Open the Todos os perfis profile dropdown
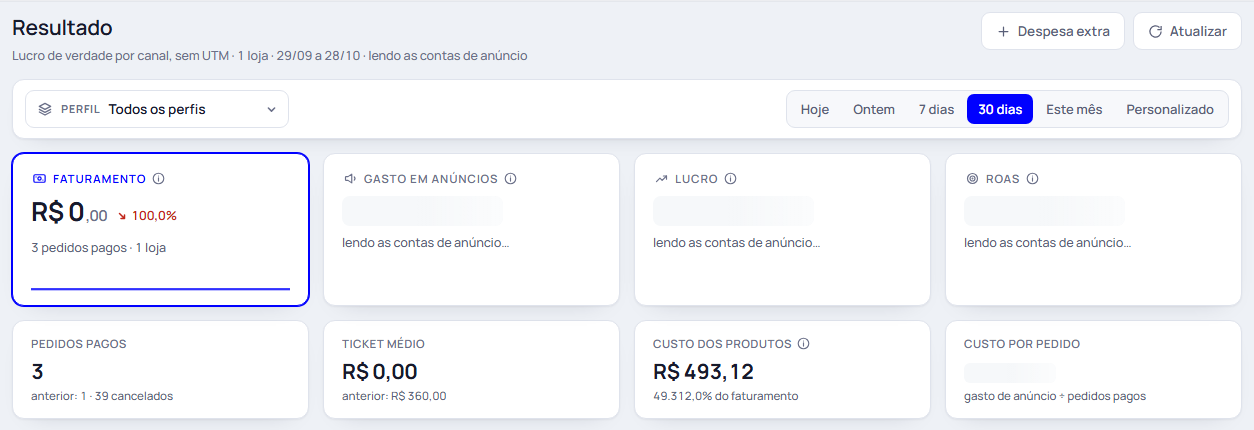The height and width of the screenshot is (430, 1254). tap(157, 109)
